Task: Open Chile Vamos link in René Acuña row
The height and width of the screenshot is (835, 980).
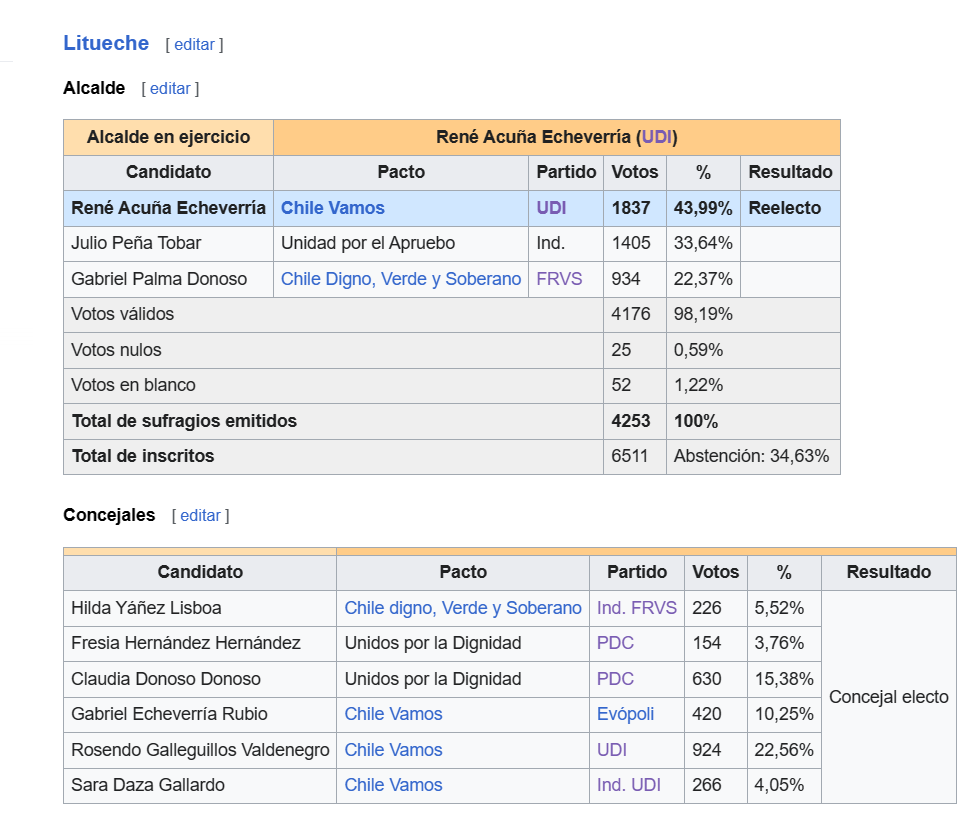Action: point(332,208)
